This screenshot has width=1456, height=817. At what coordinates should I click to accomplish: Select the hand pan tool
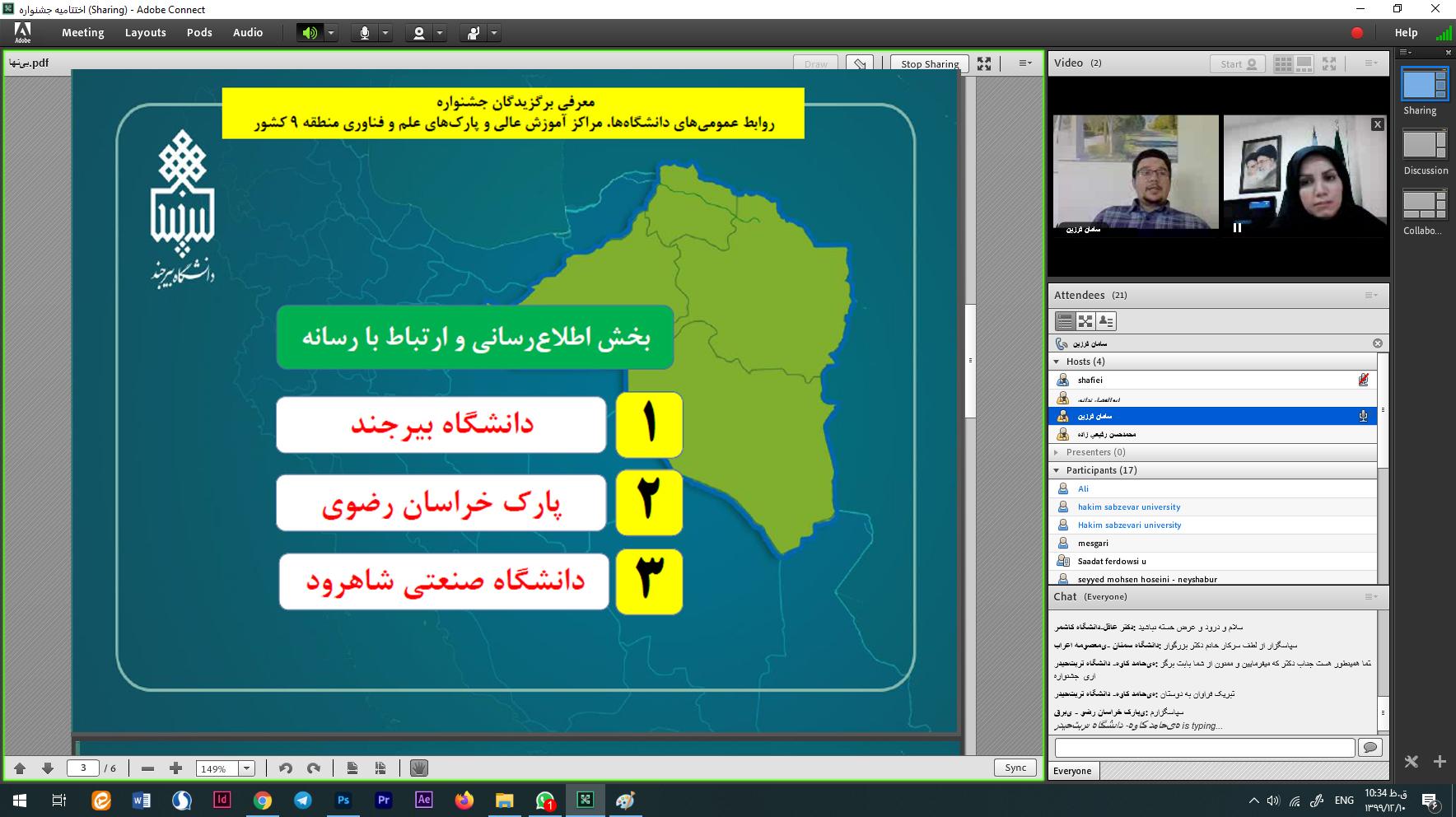tap(419, 768)
